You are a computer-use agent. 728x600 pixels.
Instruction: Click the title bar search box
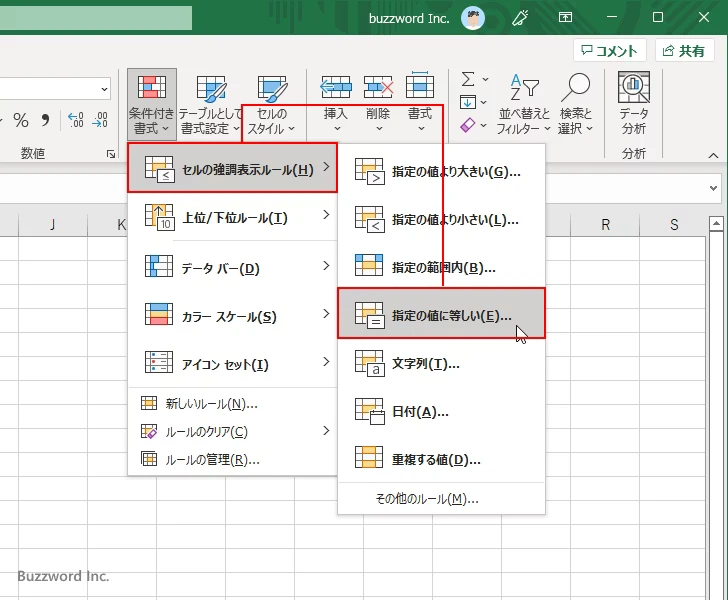click(x=96, y=18)
